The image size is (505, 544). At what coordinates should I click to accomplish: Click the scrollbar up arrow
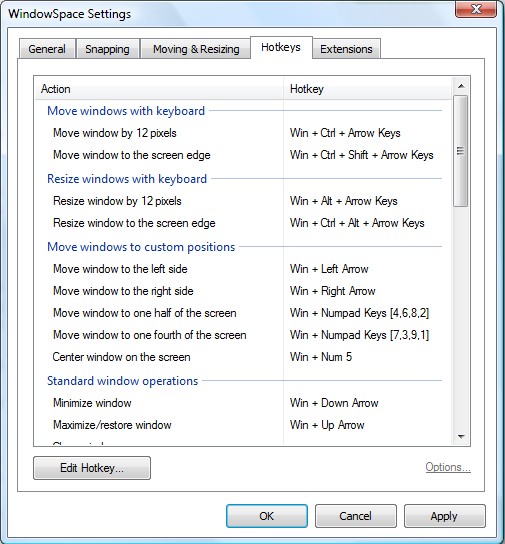click(461, 86)
